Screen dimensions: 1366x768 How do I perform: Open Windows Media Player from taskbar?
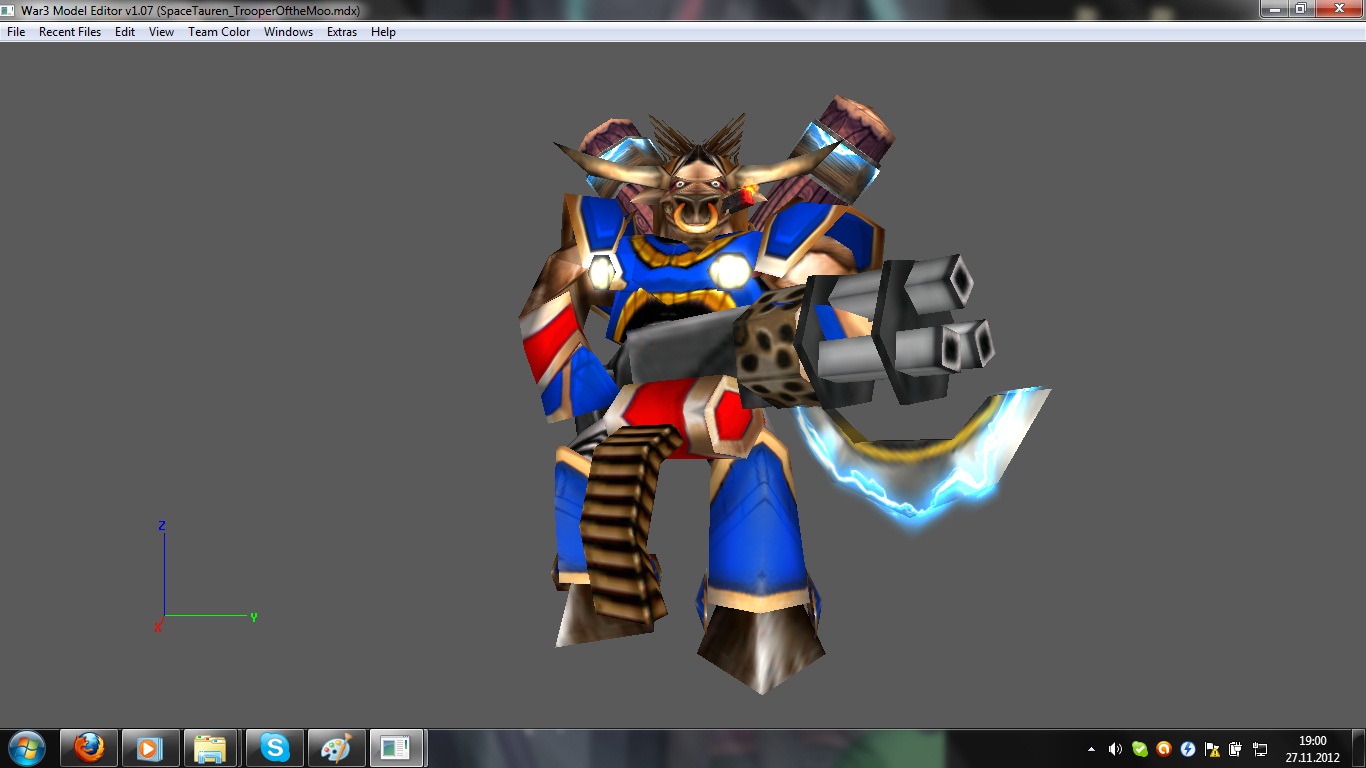[150, 748]
